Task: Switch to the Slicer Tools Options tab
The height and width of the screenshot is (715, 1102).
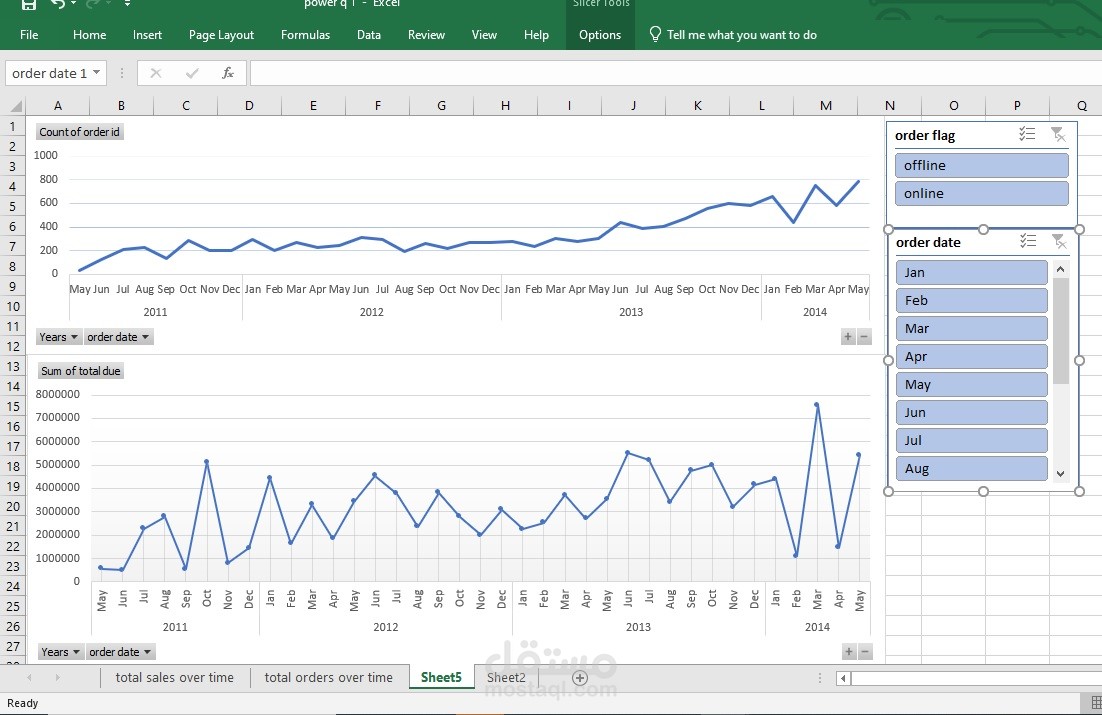Action: pos(600,34)
